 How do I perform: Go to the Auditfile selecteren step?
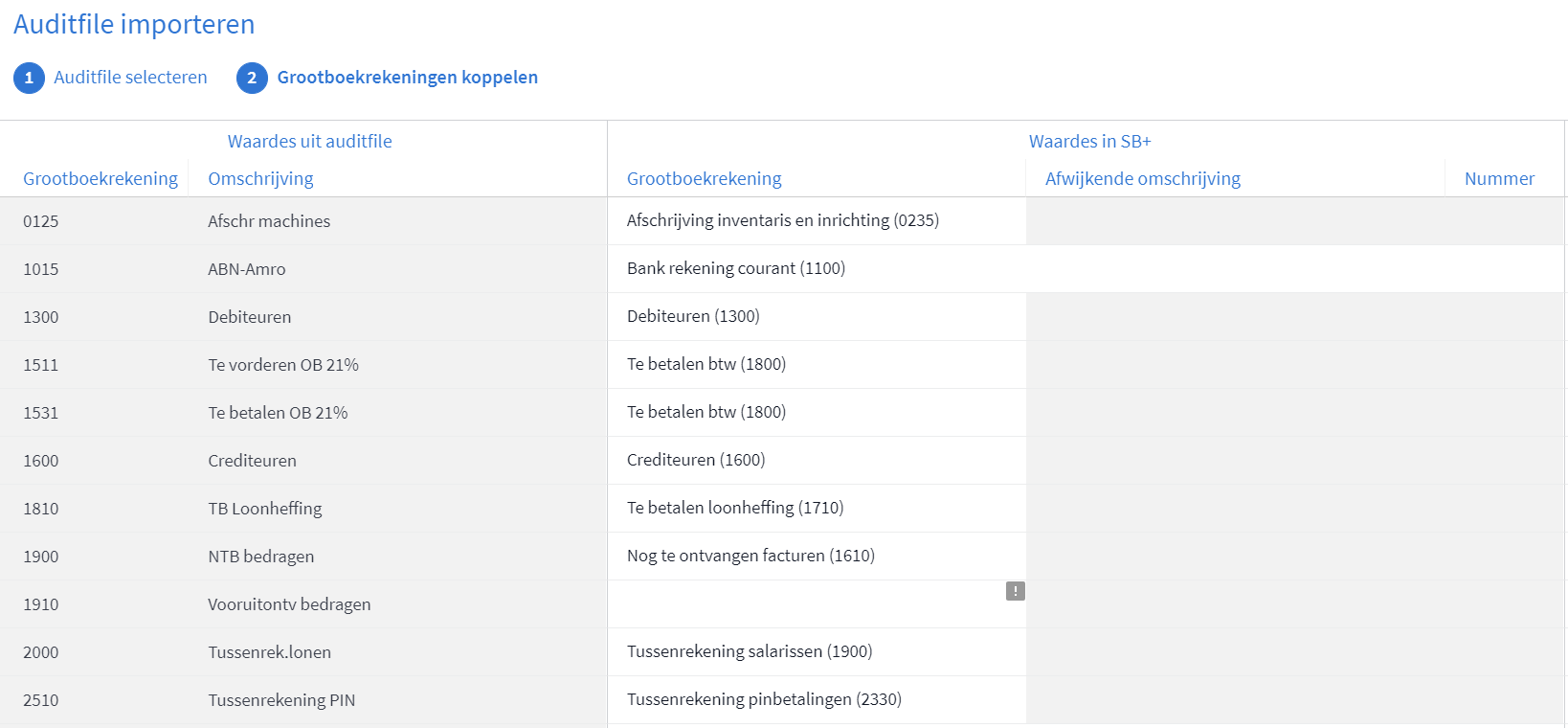coord(130,78)
